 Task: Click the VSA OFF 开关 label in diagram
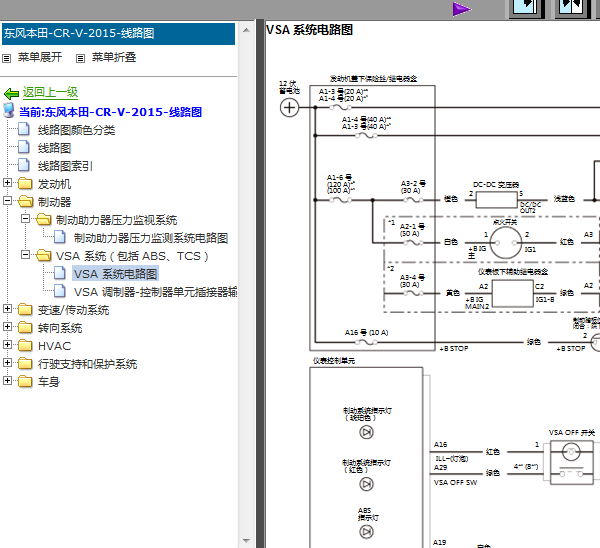(572, 432)
